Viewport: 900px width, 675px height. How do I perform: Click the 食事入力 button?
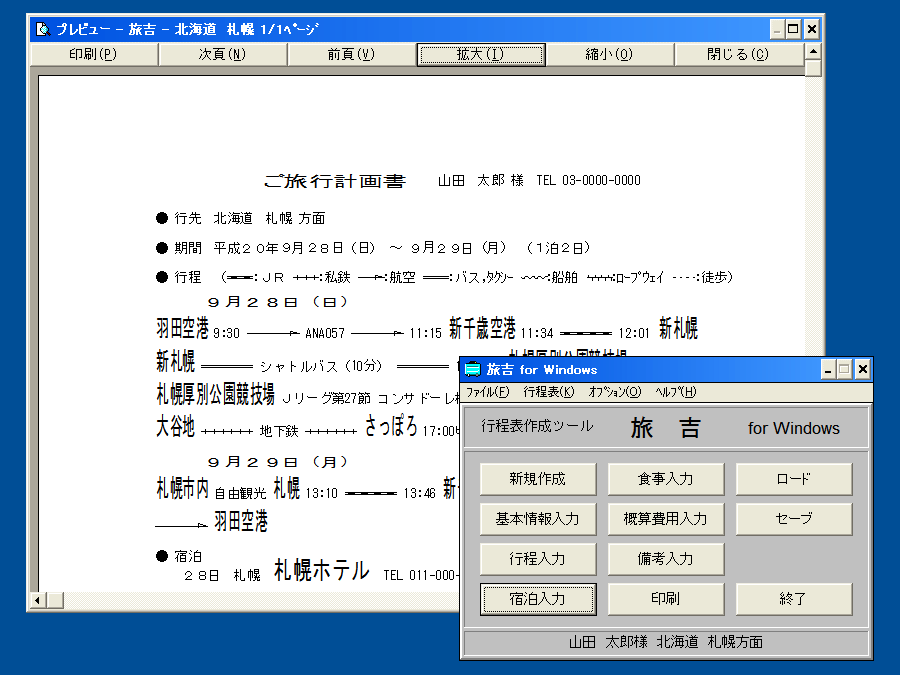coord(666,479)
